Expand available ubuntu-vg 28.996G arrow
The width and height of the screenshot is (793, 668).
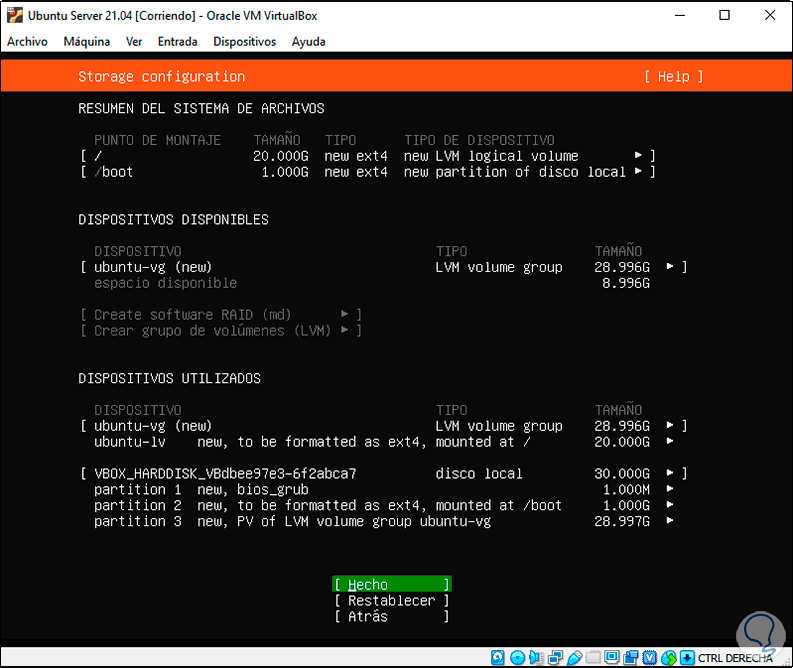point(670,266)
